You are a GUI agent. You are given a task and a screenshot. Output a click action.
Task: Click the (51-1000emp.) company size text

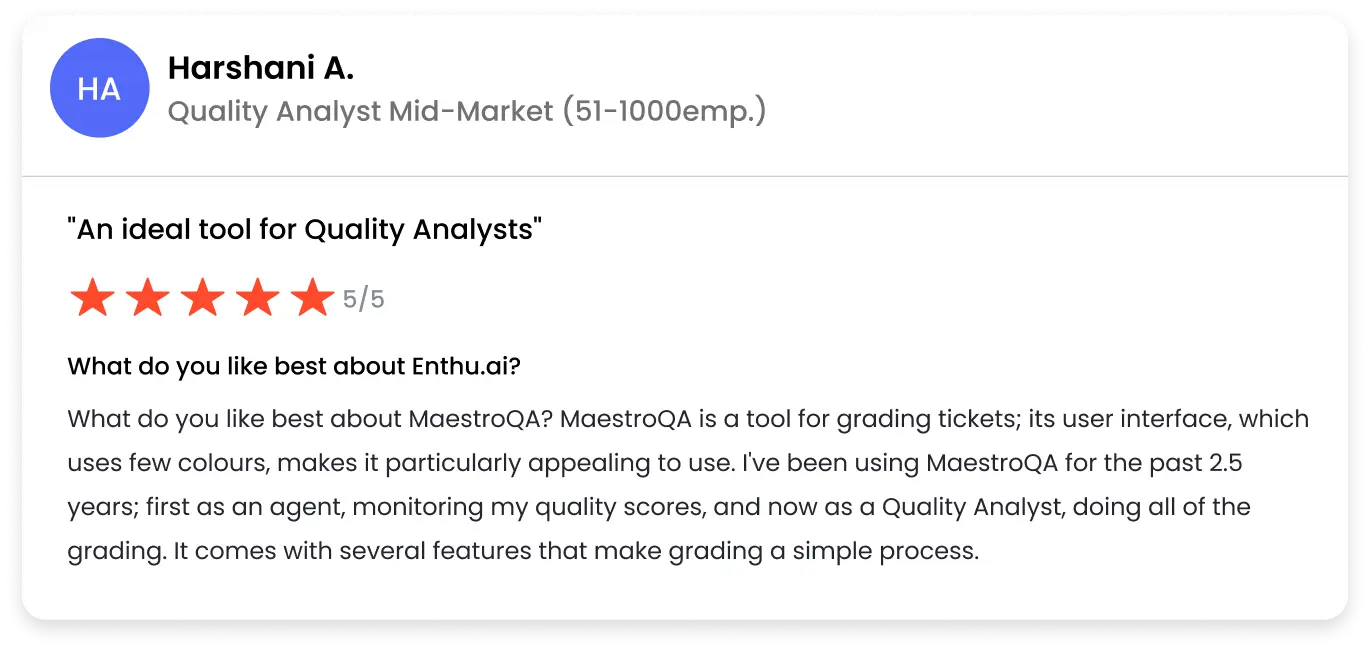[664, 111]
